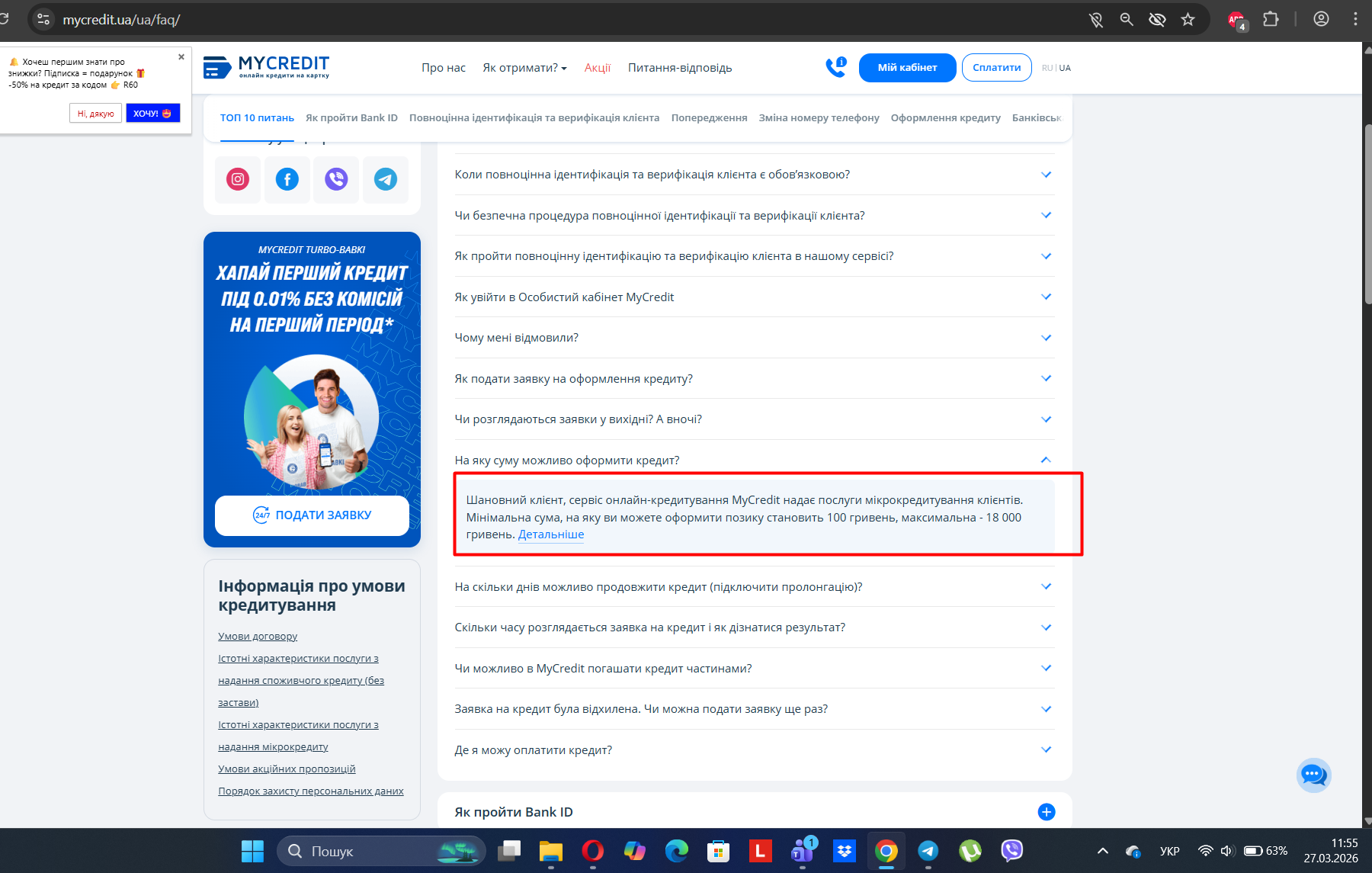Open 'Про нас' menu item
1372x873 pixels.
[x=444, y=68]
